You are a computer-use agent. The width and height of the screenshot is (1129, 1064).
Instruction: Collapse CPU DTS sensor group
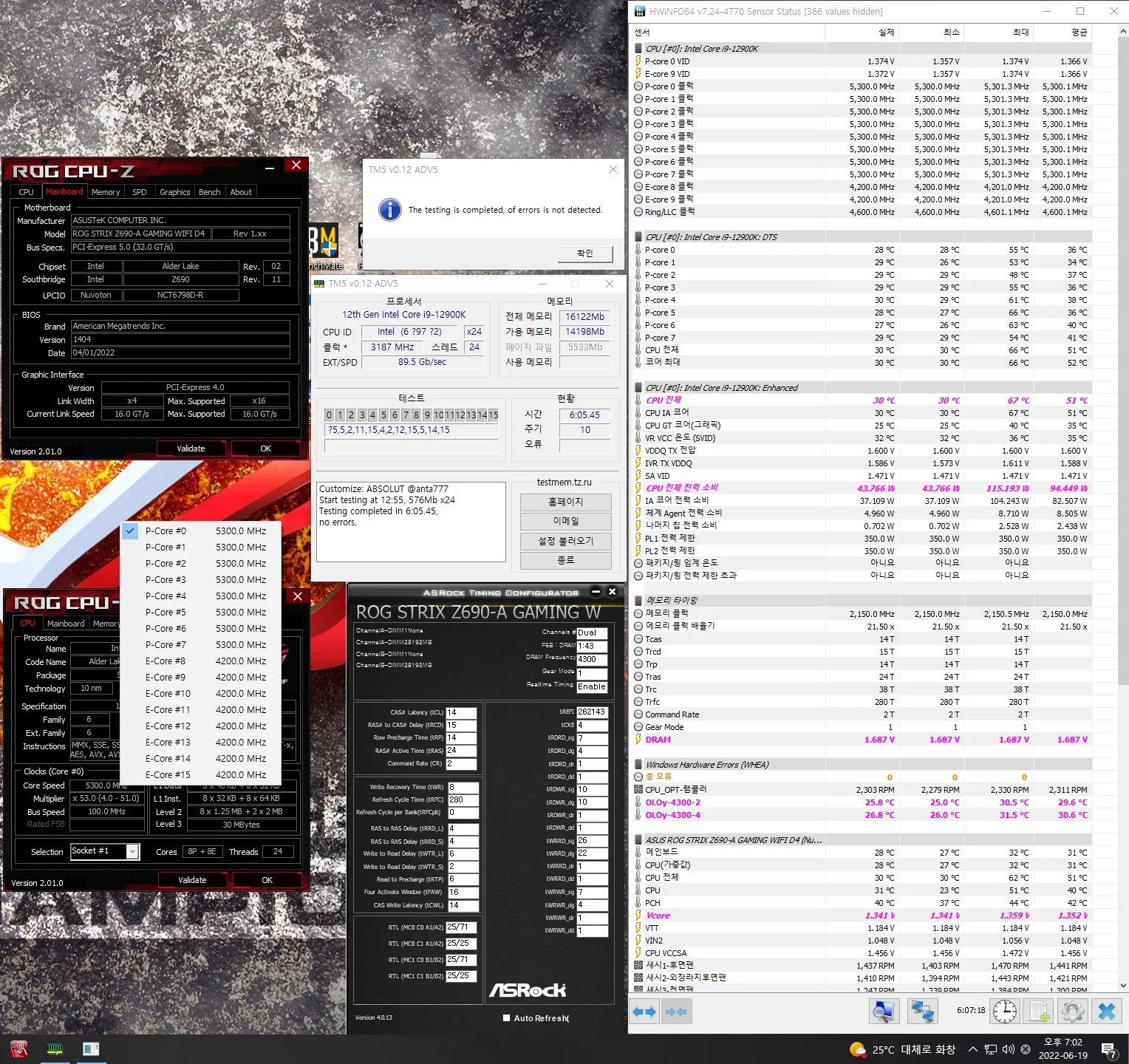pos(638,237)
